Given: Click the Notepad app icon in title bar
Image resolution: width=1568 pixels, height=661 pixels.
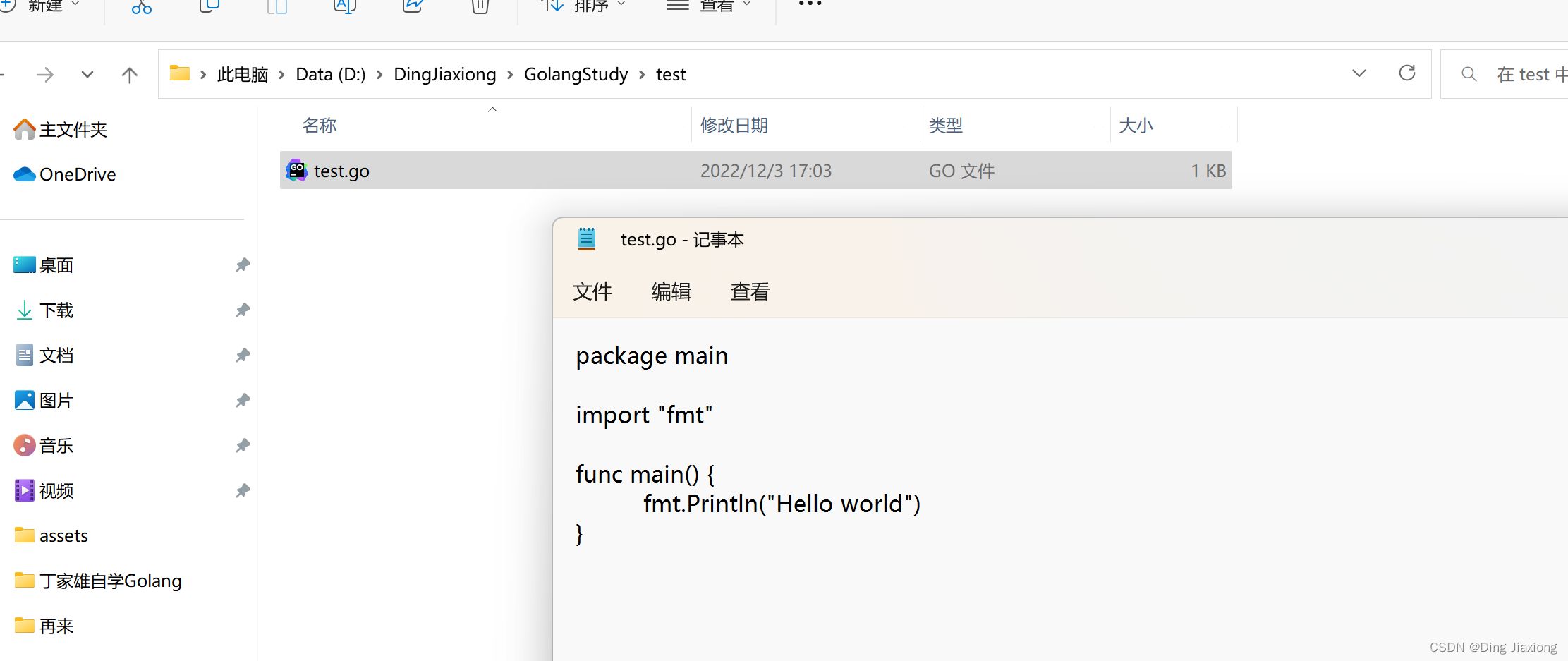Looking at the screenshot, I should tap(587, 239).
